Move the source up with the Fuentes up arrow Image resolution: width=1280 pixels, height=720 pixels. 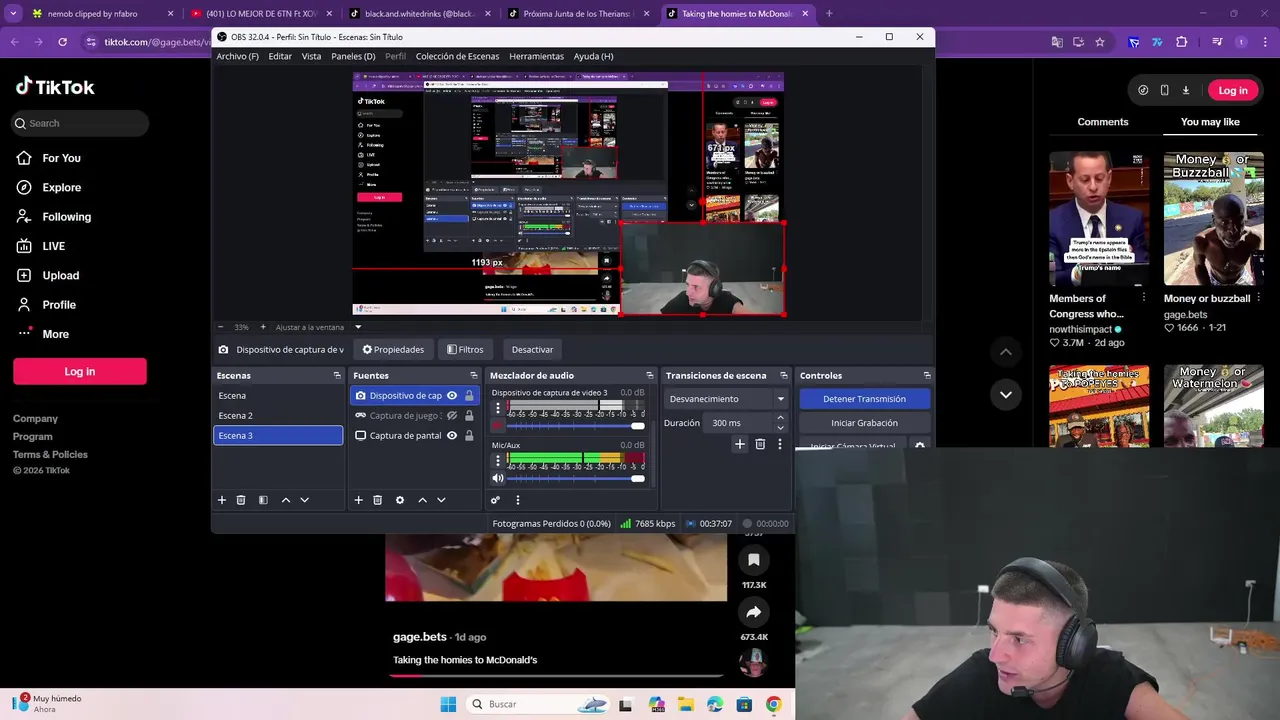422,500
